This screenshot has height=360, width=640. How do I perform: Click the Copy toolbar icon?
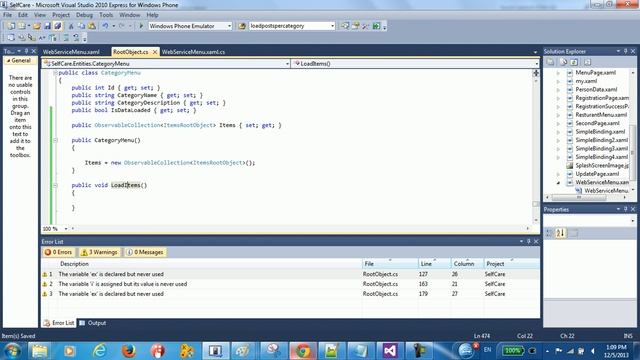click(x=81, y=26)
